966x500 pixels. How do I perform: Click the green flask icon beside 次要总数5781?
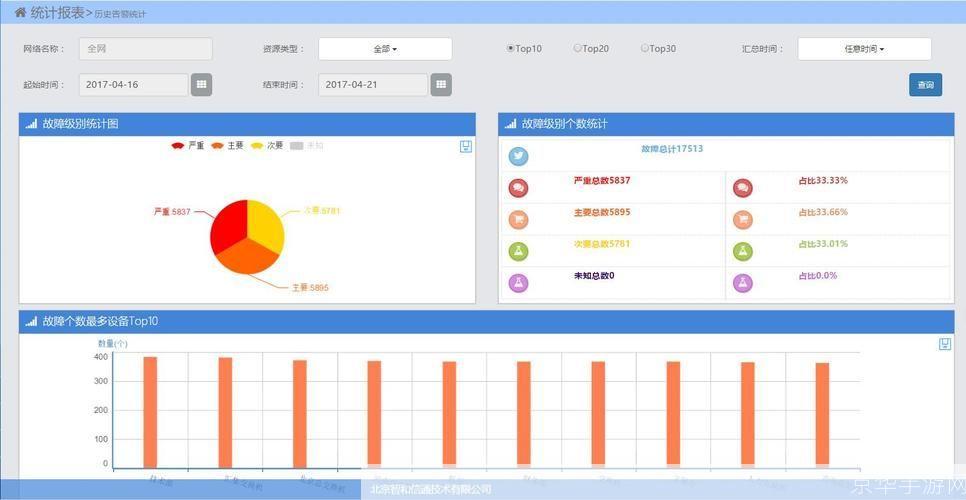pyautogui.click(x=518, y=251)
